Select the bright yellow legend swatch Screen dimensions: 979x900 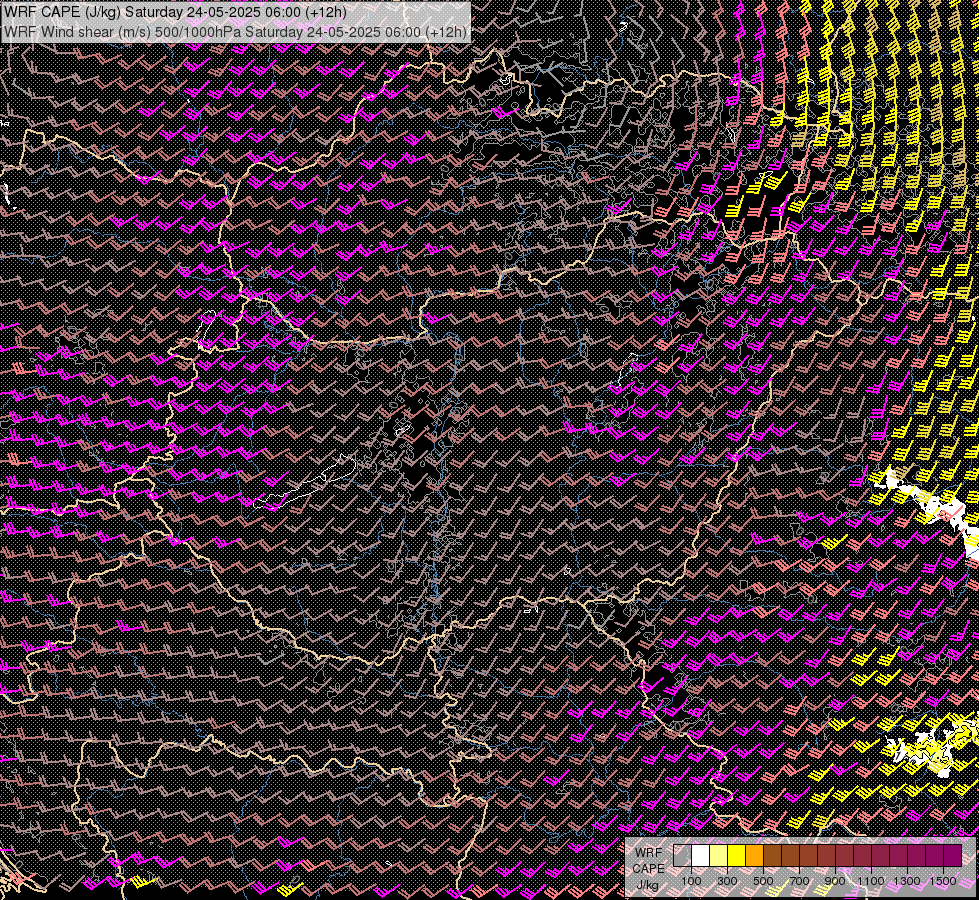click(737, 856)
